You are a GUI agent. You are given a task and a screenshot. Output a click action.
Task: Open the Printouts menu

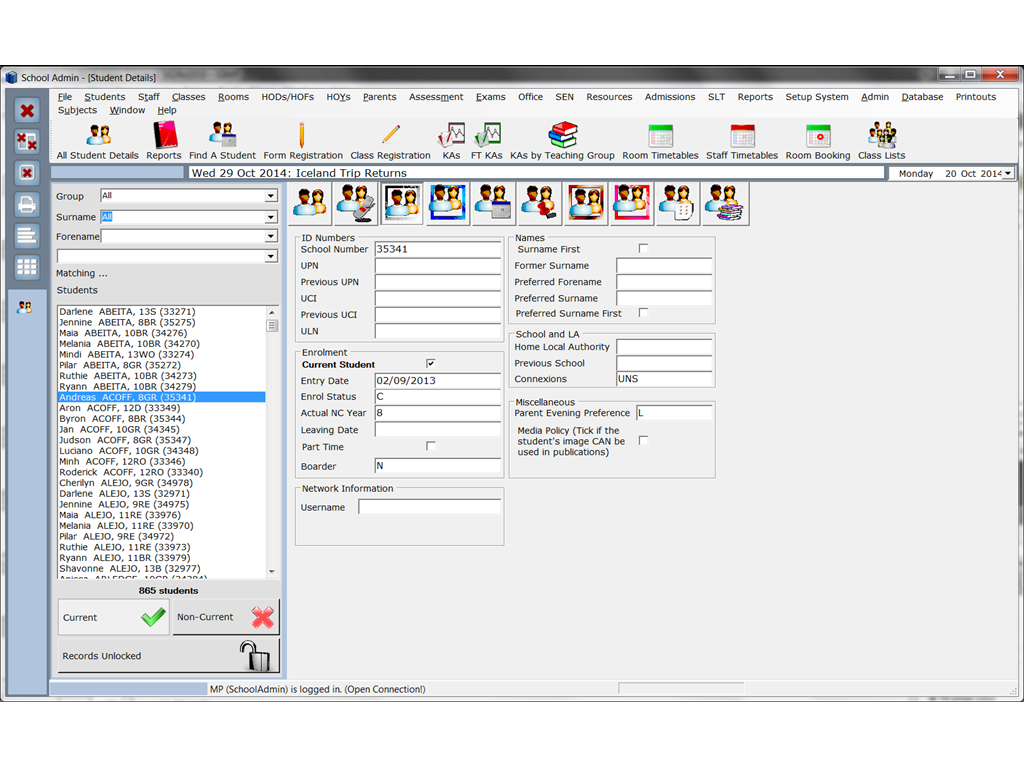(976, 97)
